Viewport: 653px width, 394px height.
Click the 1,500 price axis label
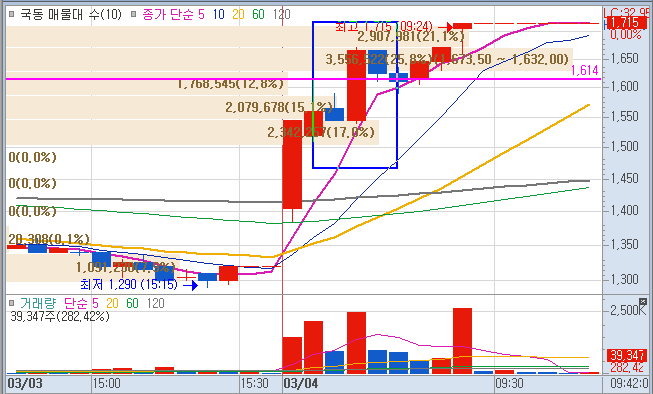click(x=624, y=147)
